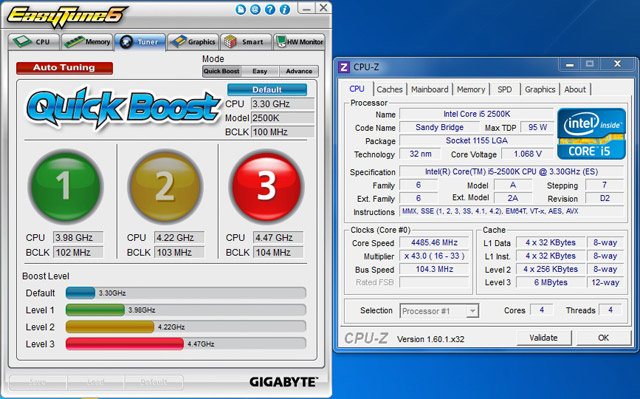Click the greyed Save button in EasyTune6
Viewport: 640px width, 399px height.
(38, 382)
